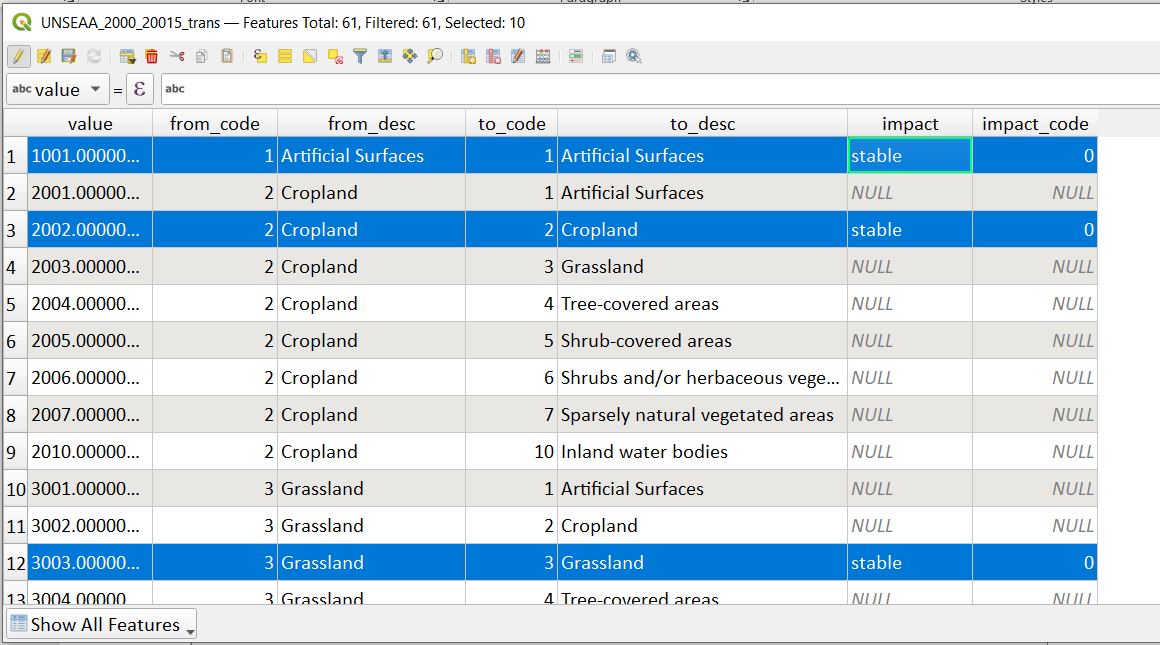
Task: Click the 'stable' impact cell in row 1
Action: (x=910, y=155)
